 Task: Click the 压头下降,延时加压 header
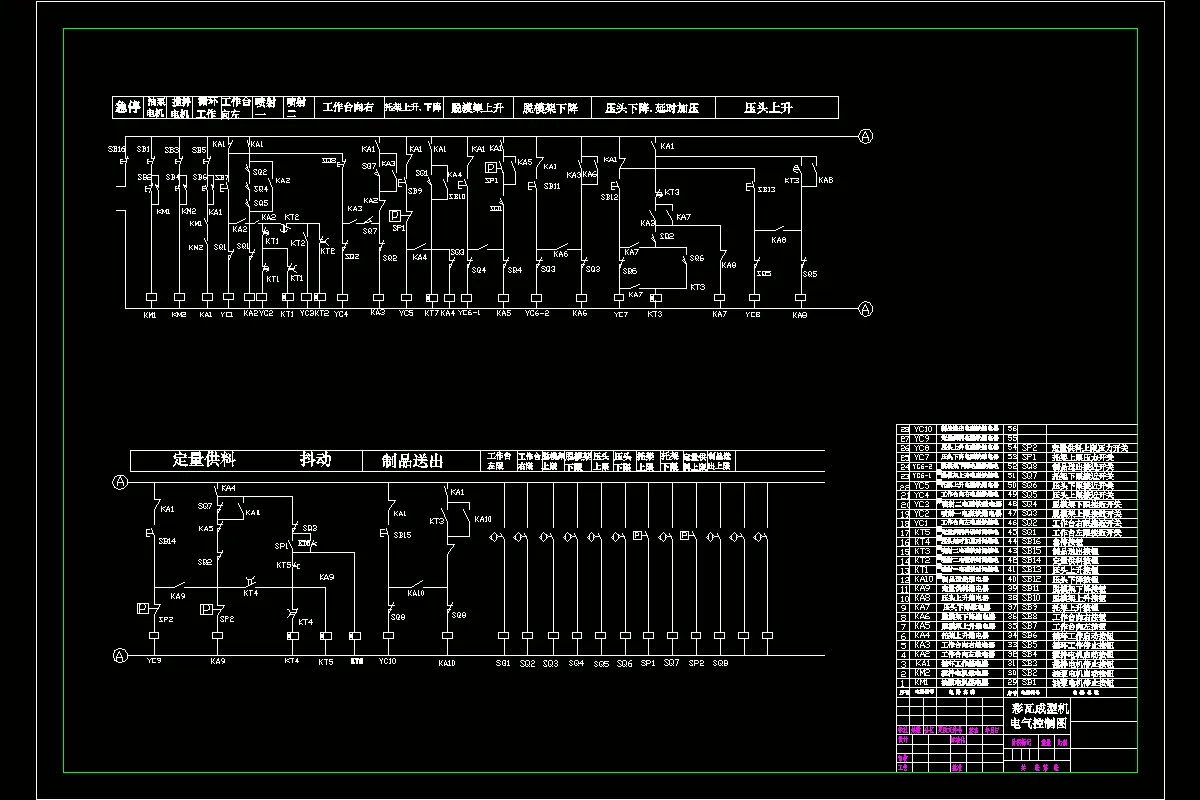point(652,108)
